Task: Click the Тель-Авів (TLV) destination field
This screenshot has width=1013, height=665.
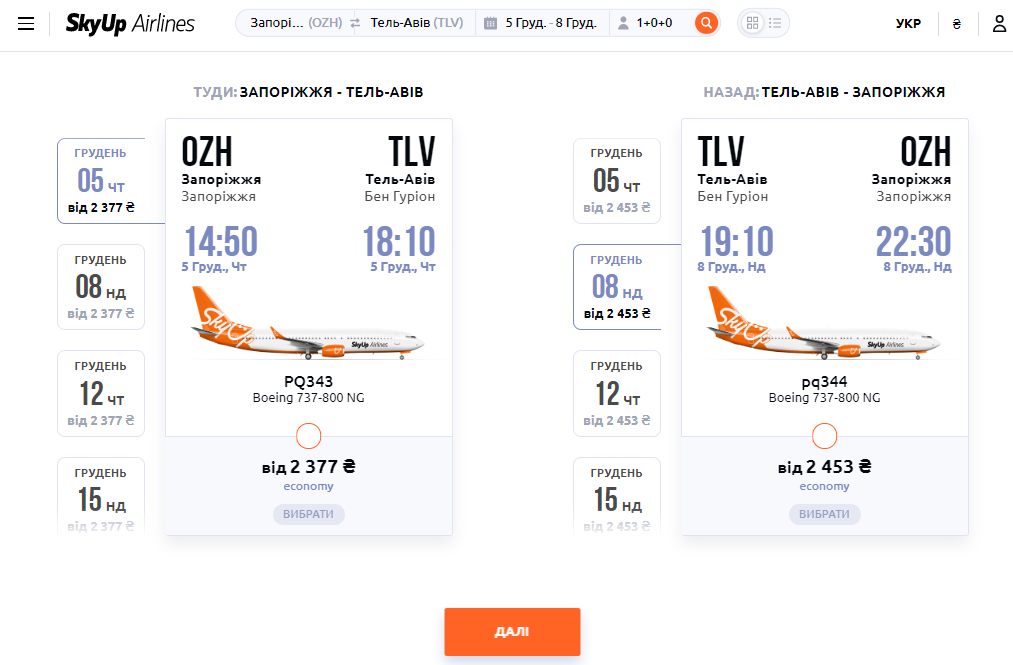Action: coord(417,23)
